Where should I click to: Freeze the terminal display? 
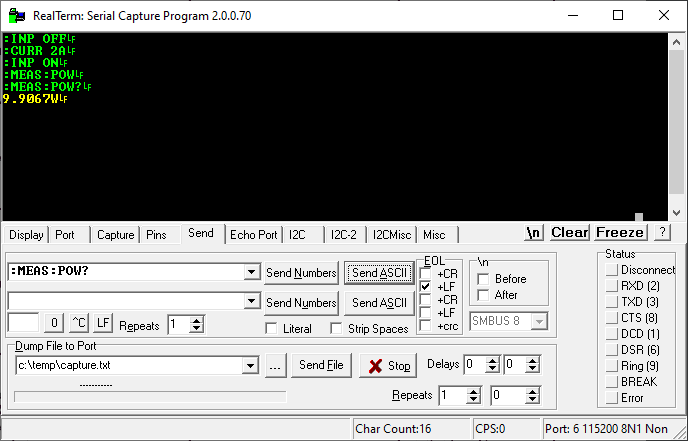click(620, 233)
